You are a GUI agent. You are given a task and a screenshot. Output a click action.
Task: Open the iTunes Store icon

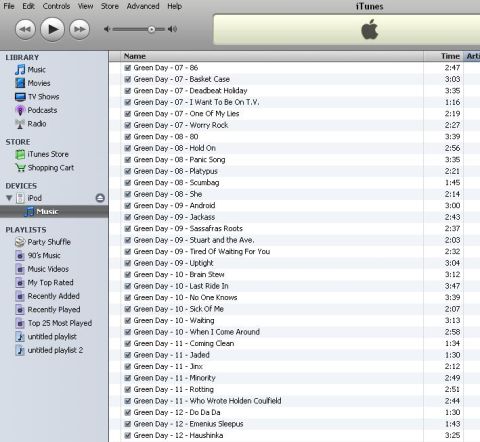tap(20, 154)
